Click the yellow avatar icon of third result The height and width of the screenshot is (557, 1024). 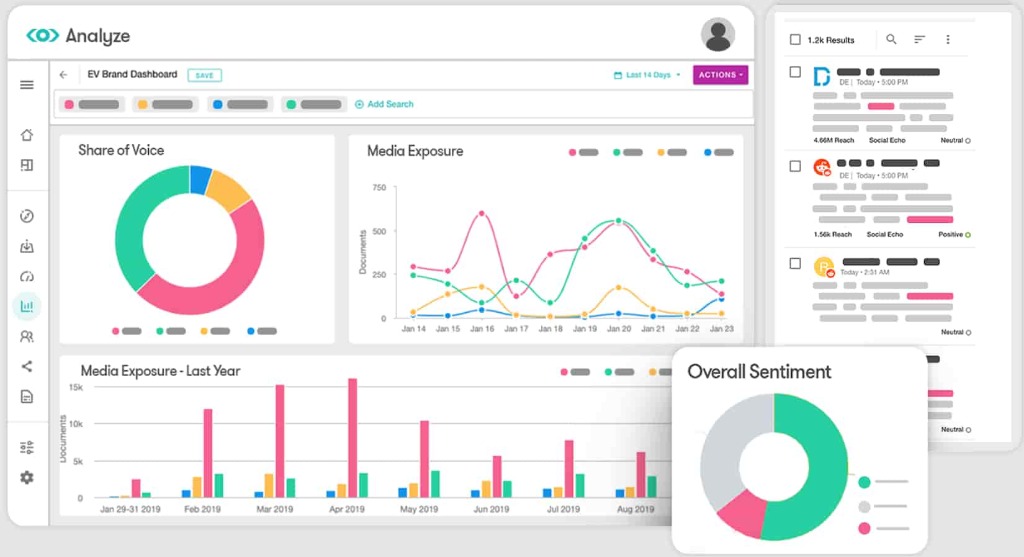824,266
